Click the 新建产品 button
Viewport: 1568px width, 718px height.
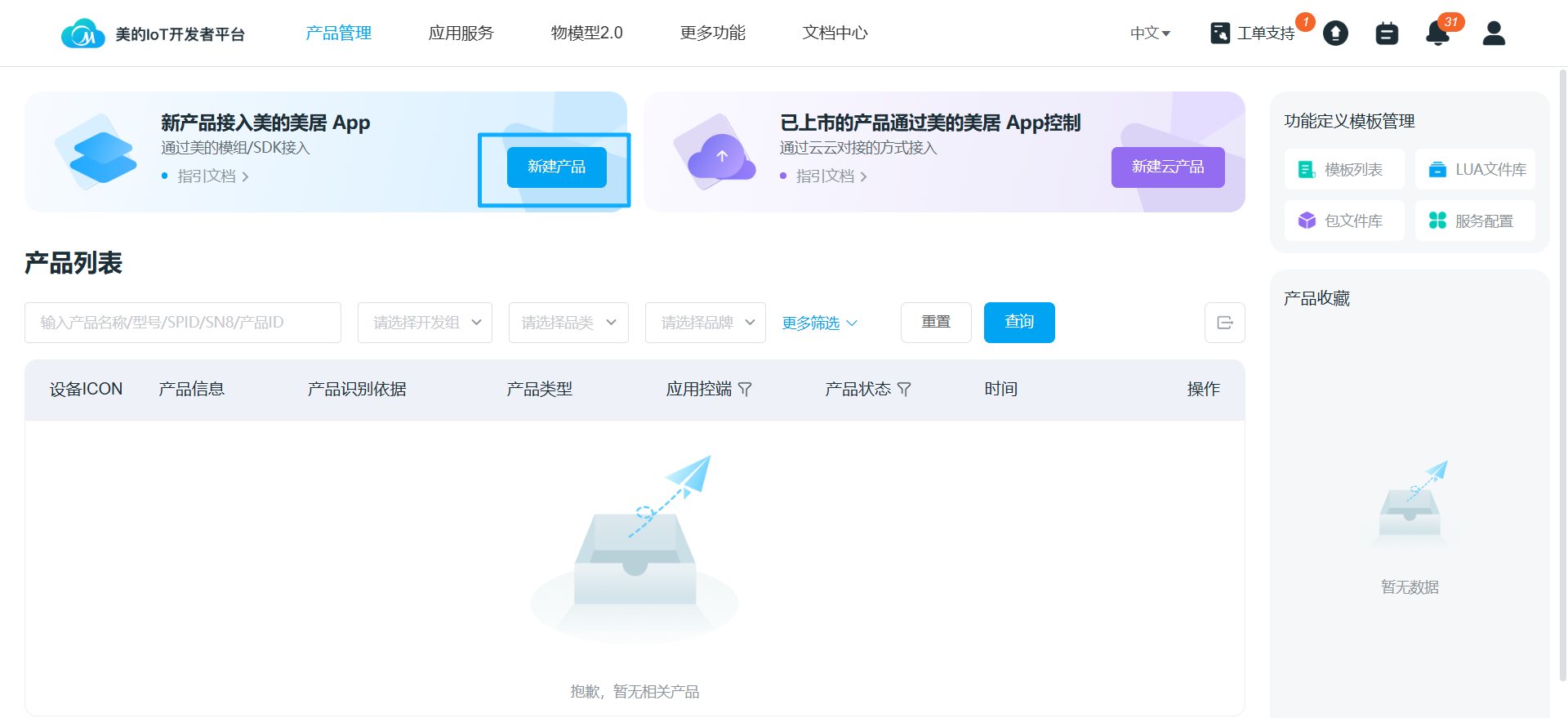point(556,167)
